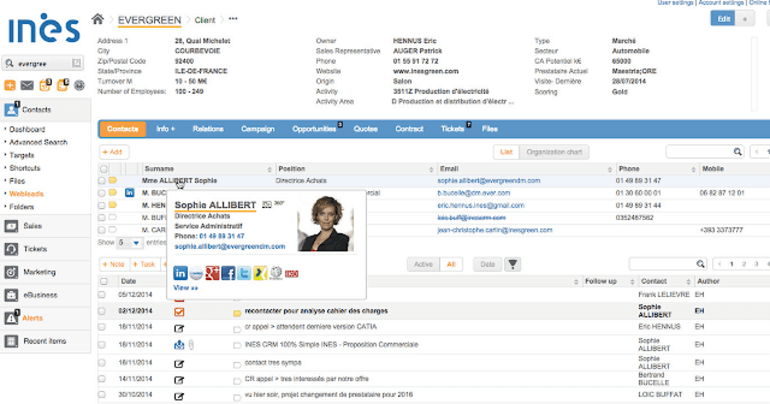Click sophie.allibert@evergreendm.com in popup card
Screen dimensions: 770x404
(230, 246)
